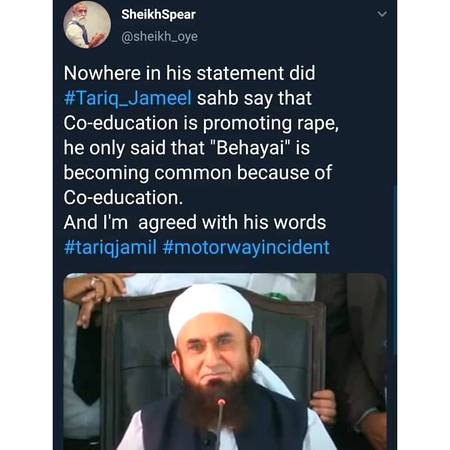Open the #motorwayincident hashtag

pyautogui.click(x=246, y=248)
